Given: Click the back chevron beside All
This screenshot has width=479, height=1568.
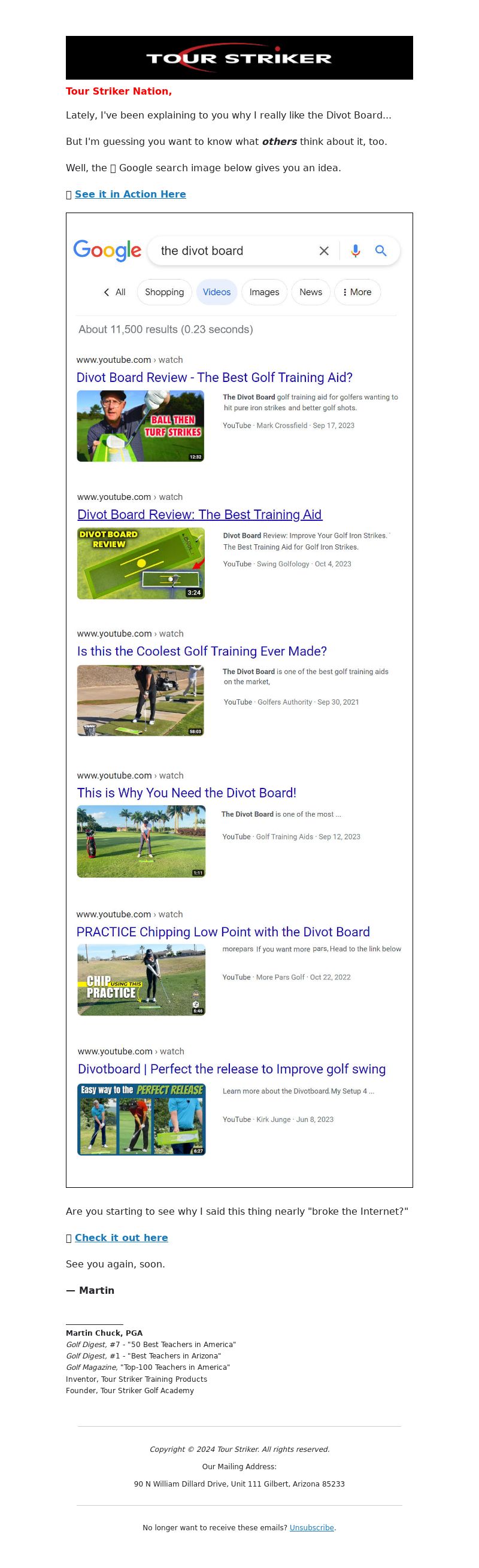Looking at the screenshot, I should pyautogui.click(x=107, y=292).
